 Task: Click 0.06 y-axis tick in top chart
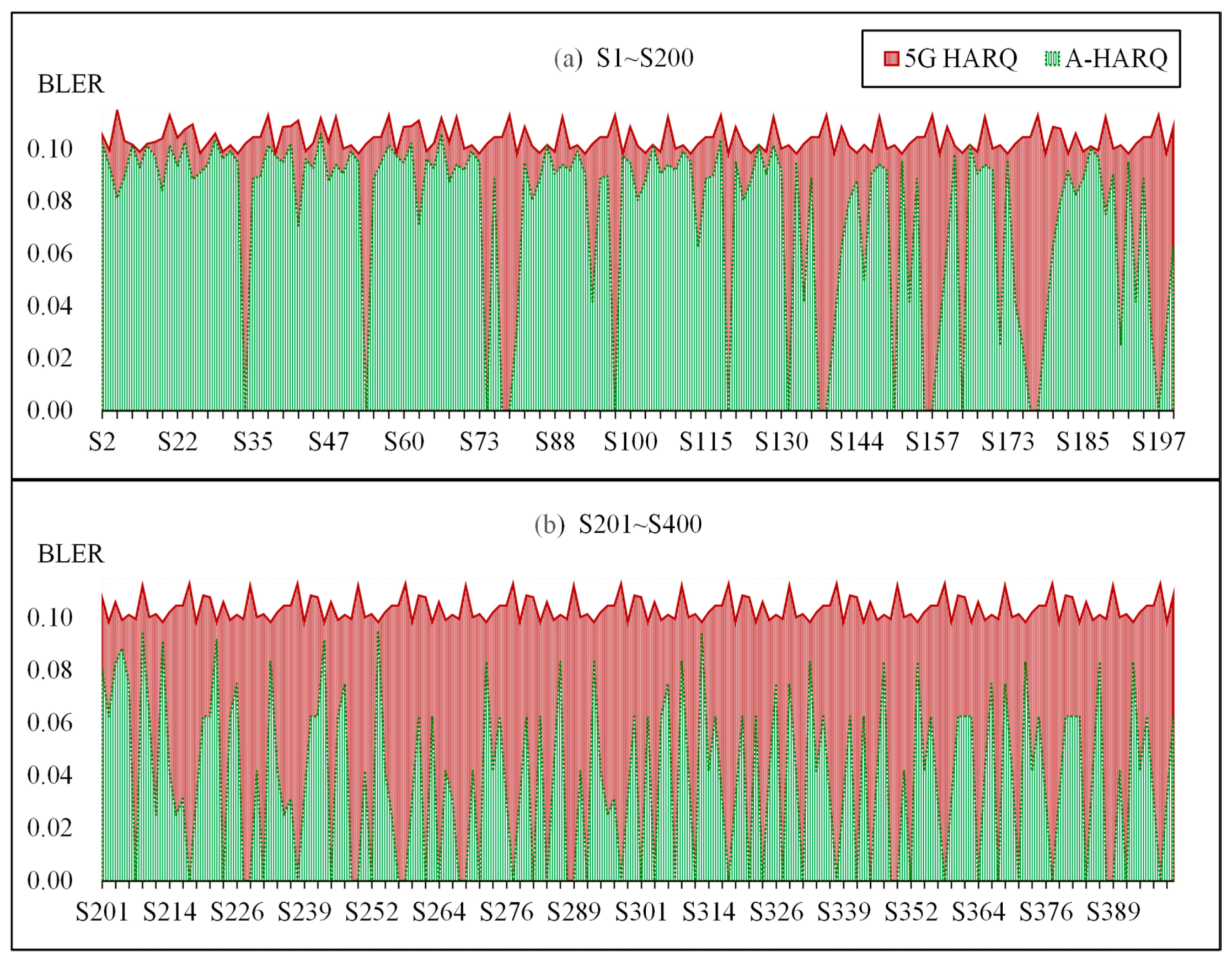point(50,253)
